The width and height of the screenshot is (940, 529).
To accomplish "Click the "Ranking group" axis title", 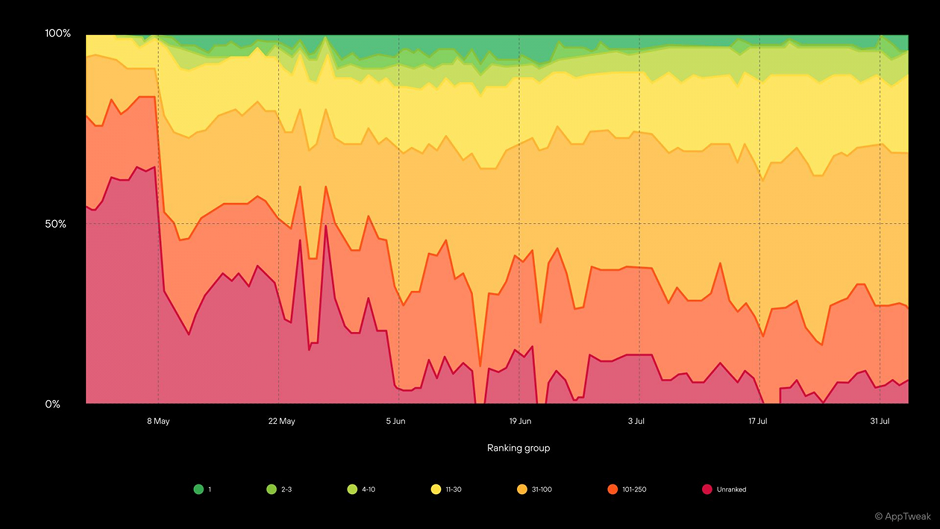I will click(518, 448).
